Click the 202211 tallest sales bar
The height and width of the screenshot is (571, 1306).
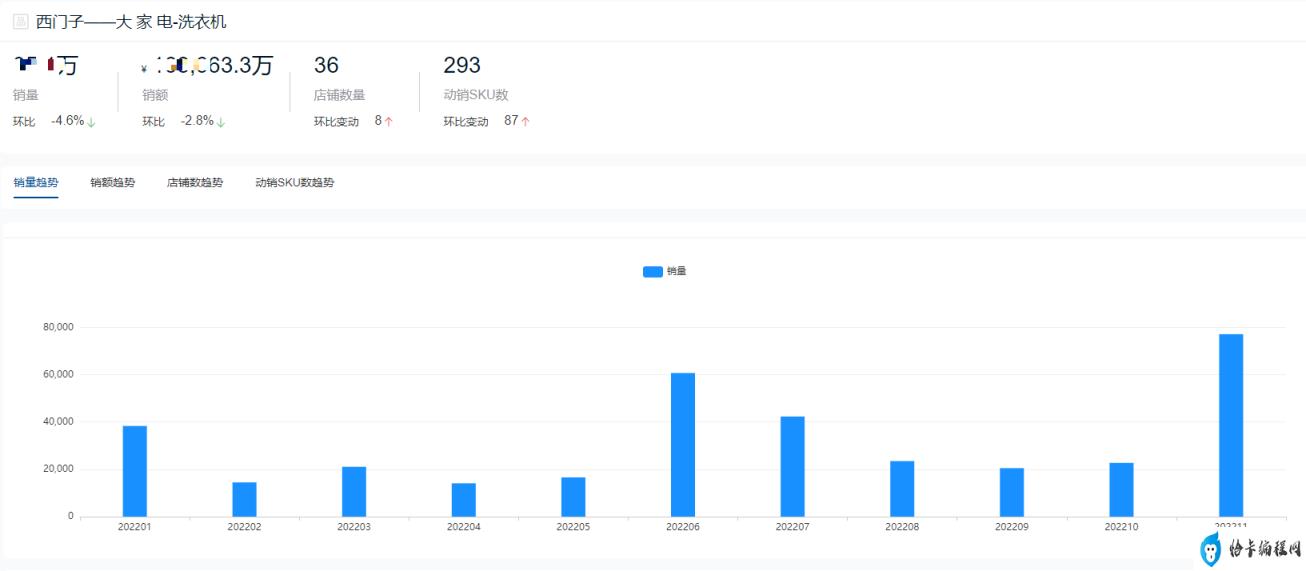[x=1231, y=425]
